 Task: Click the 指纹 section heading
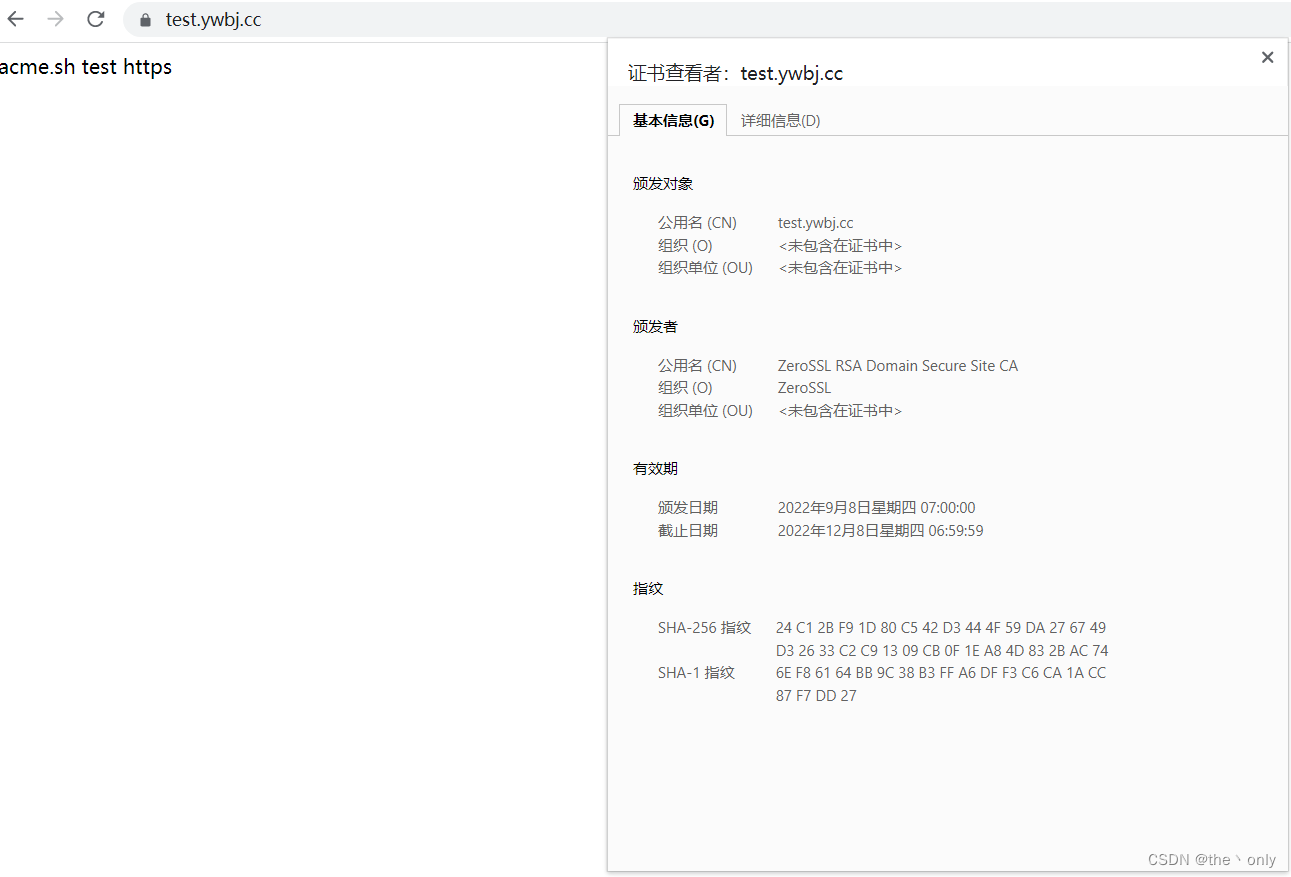(648, 589)
